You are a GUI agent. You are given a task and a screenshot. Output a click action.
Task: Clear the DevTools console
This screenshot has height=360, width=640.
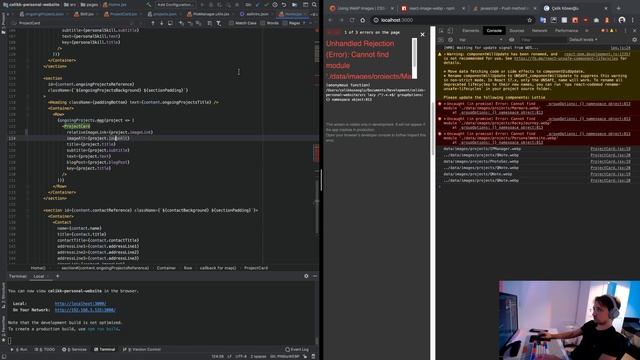pyautogui.click(x=450, y=40)
